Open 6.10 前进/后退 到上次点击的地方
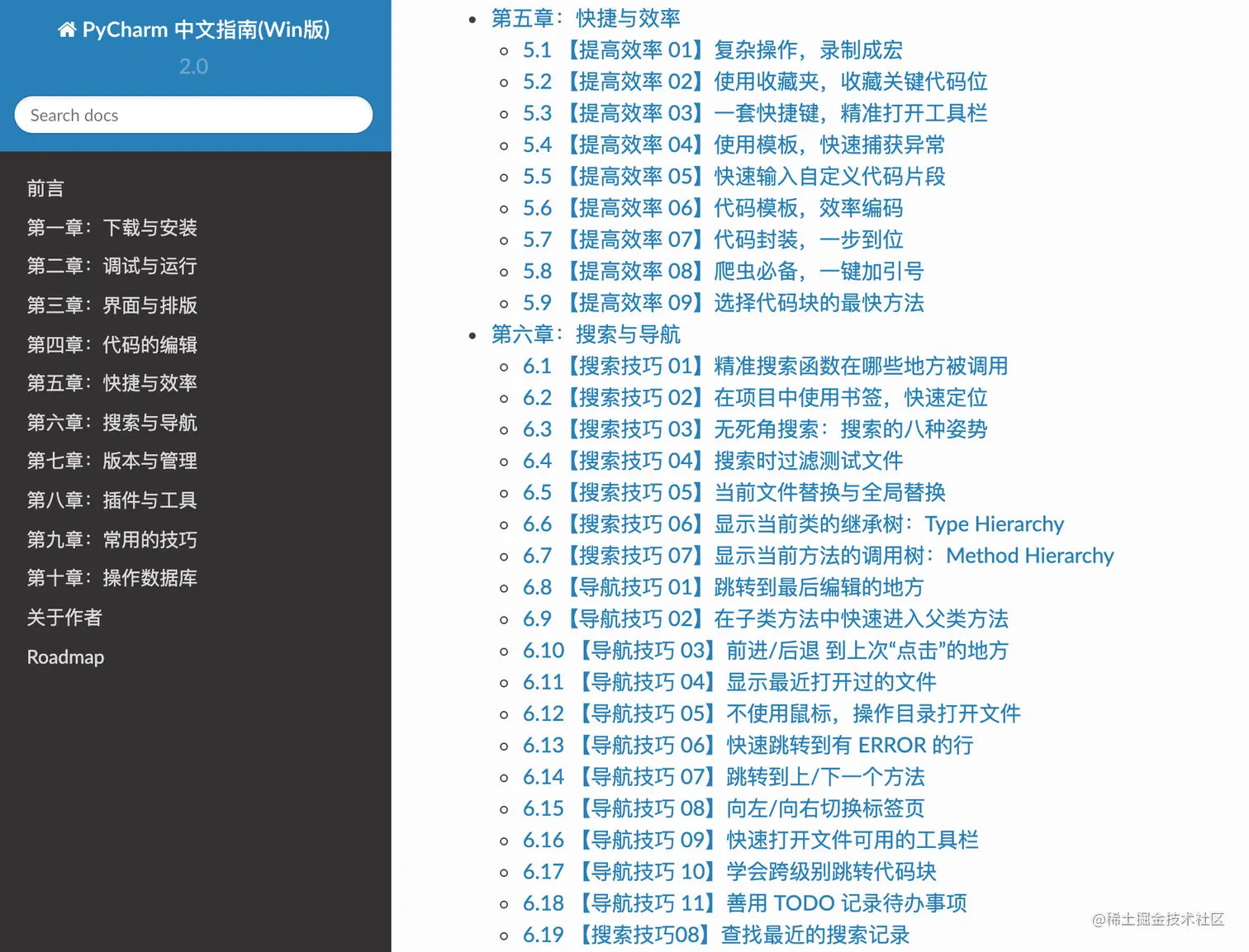Image resolution: width=1249 pixels, height=952 pixels. (x=766, y=651)
